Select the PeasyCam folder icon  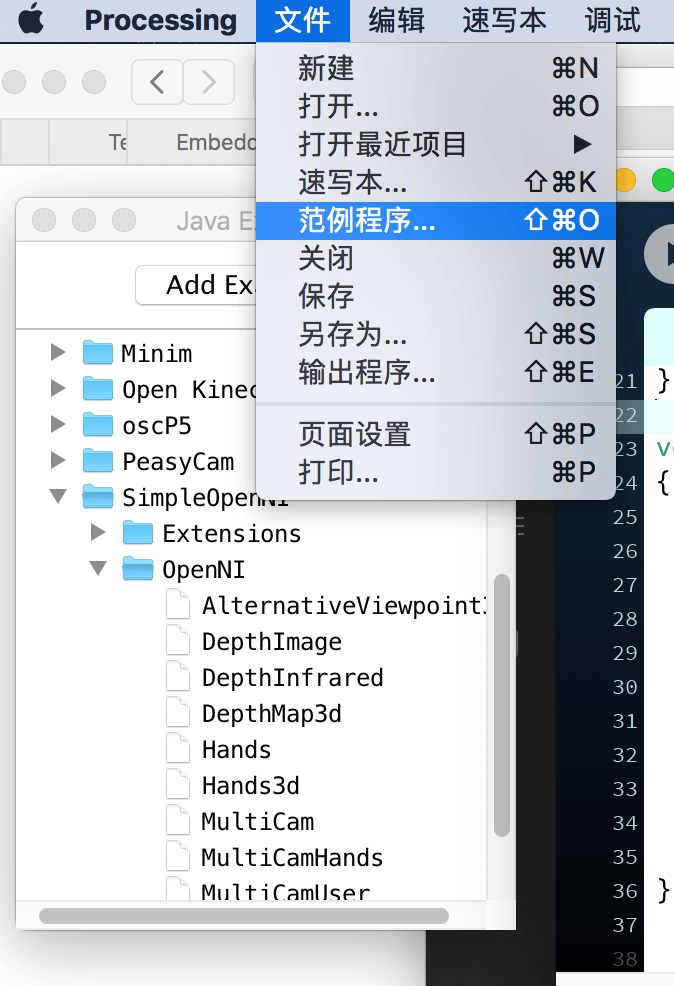98,460
